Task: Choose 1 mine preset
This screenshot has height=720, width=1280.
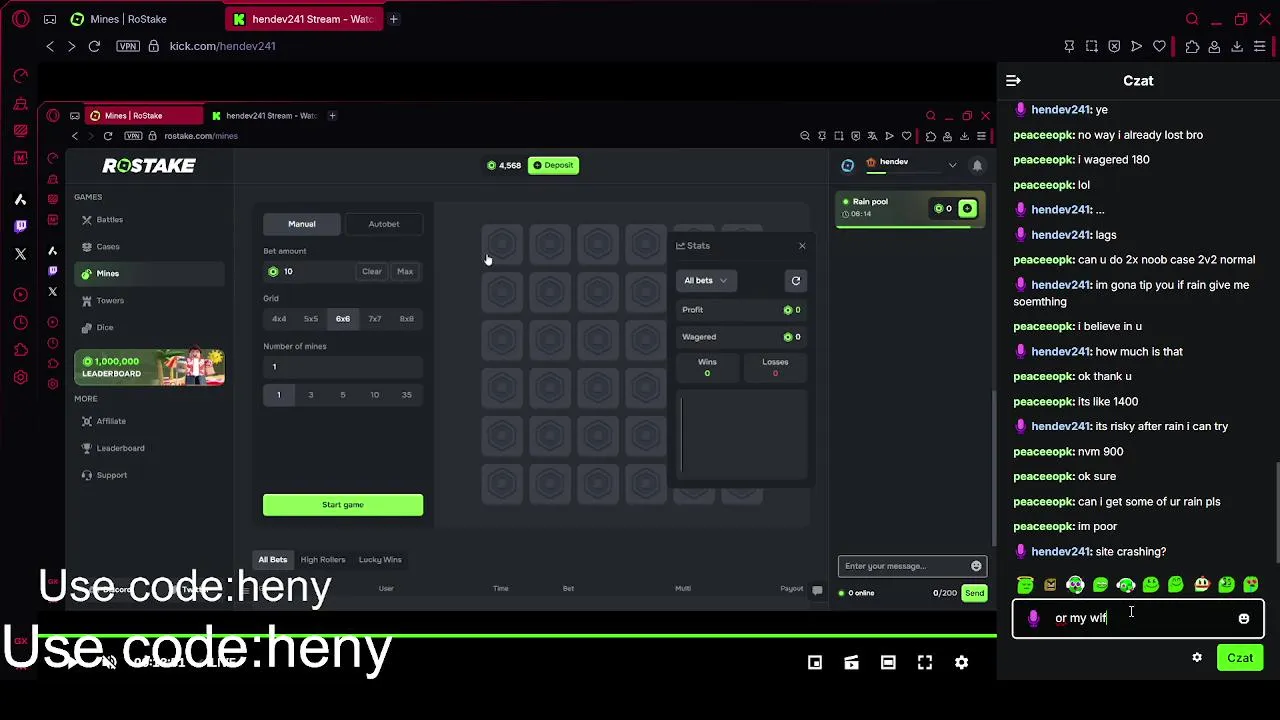Action: [x=279, y=395]
